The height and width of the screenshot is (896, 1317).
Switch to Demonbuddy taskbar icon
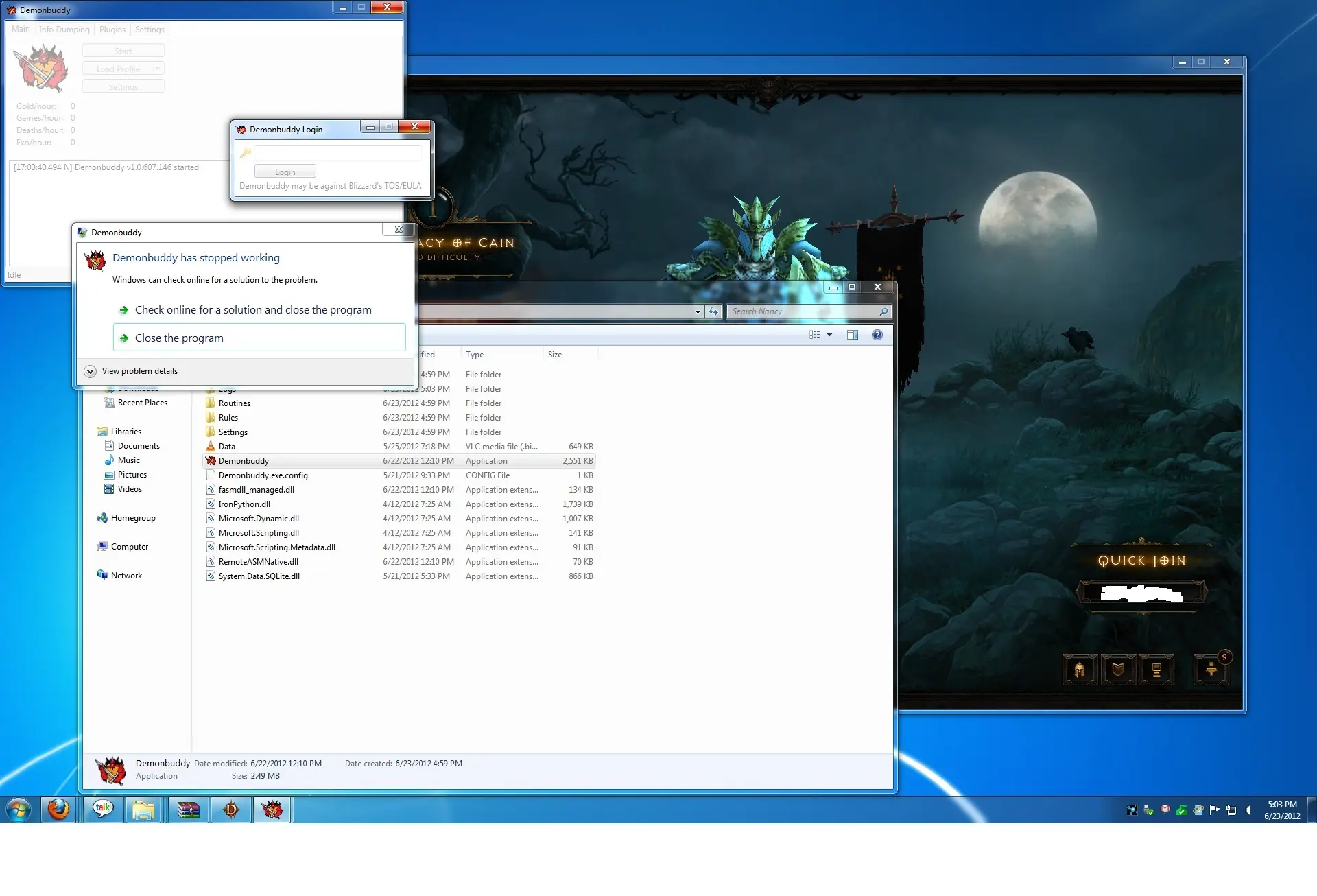272,810
